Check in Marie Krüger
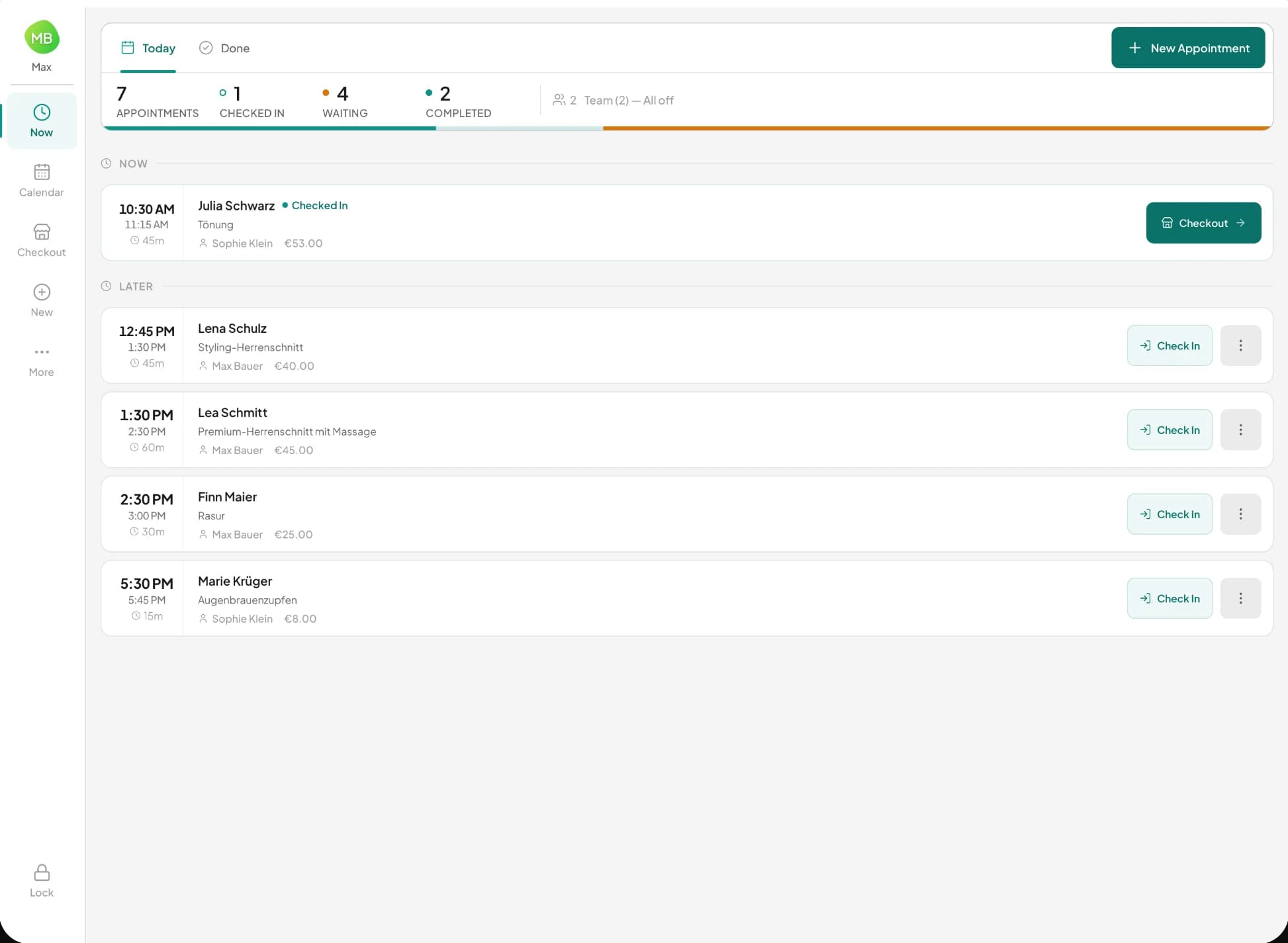The image size is (1288, 943). pyautogui.click(x=1170, y=598)
